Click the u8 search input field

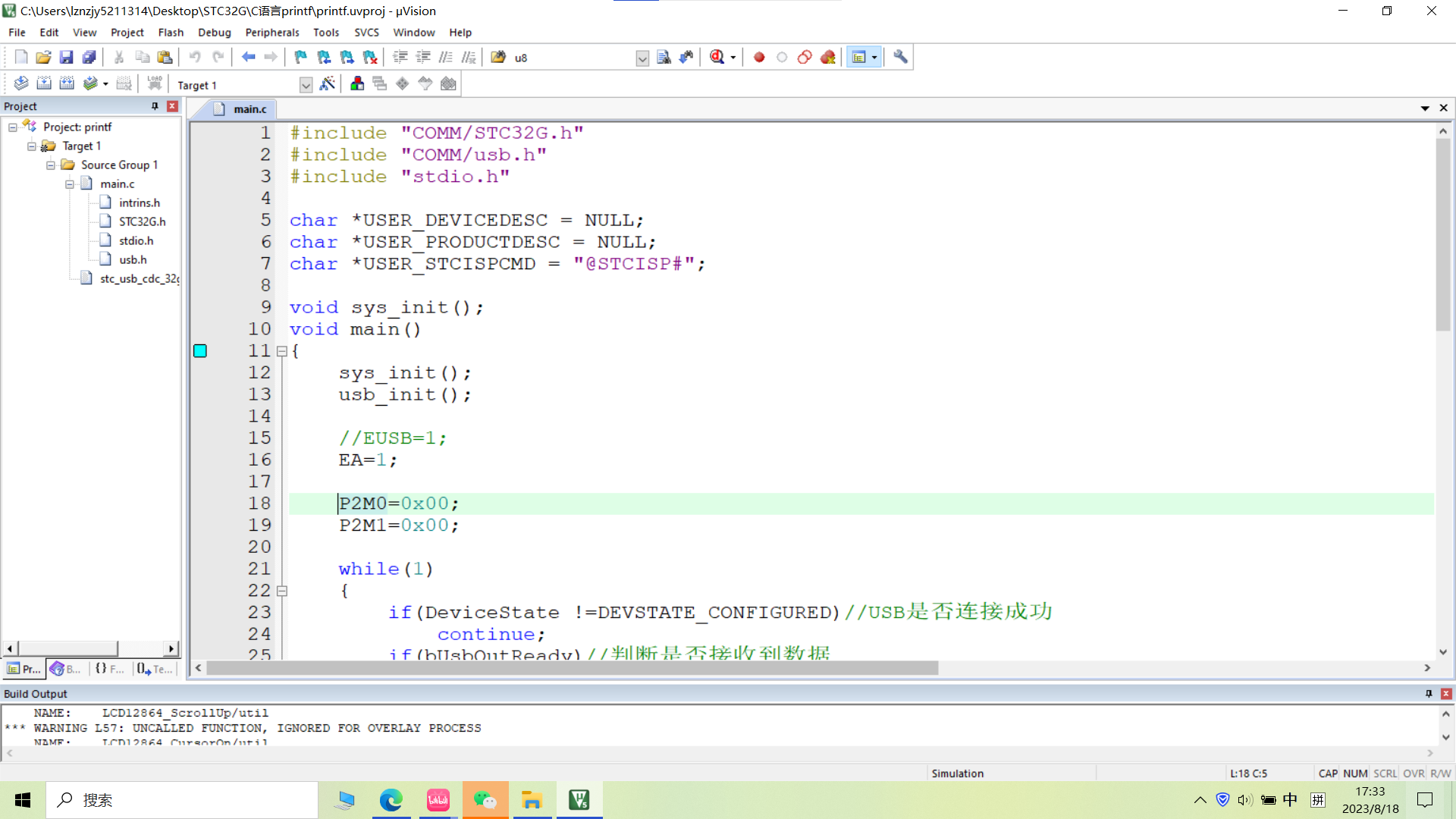[x=574, y=58]
